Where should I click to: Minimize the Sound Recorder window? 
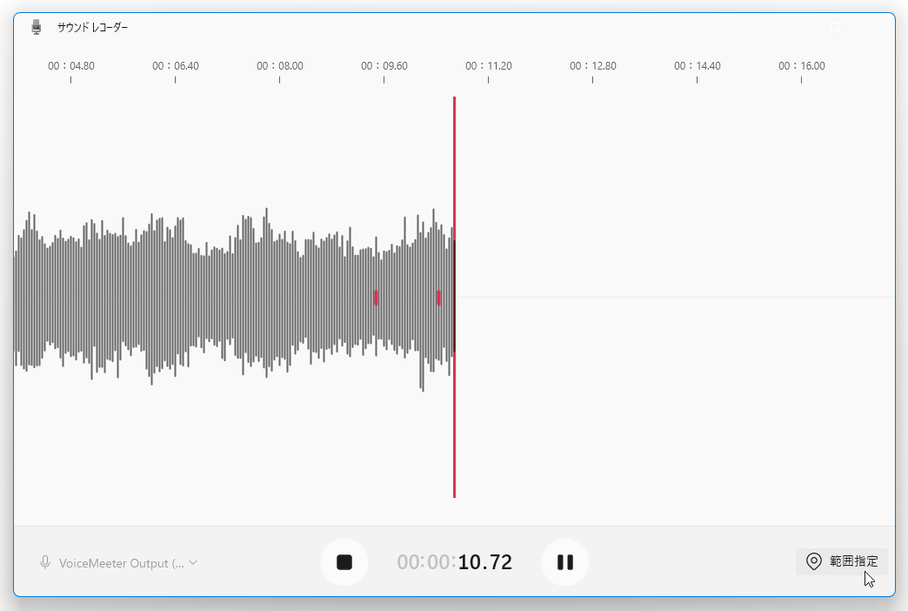tap(795, 27)
